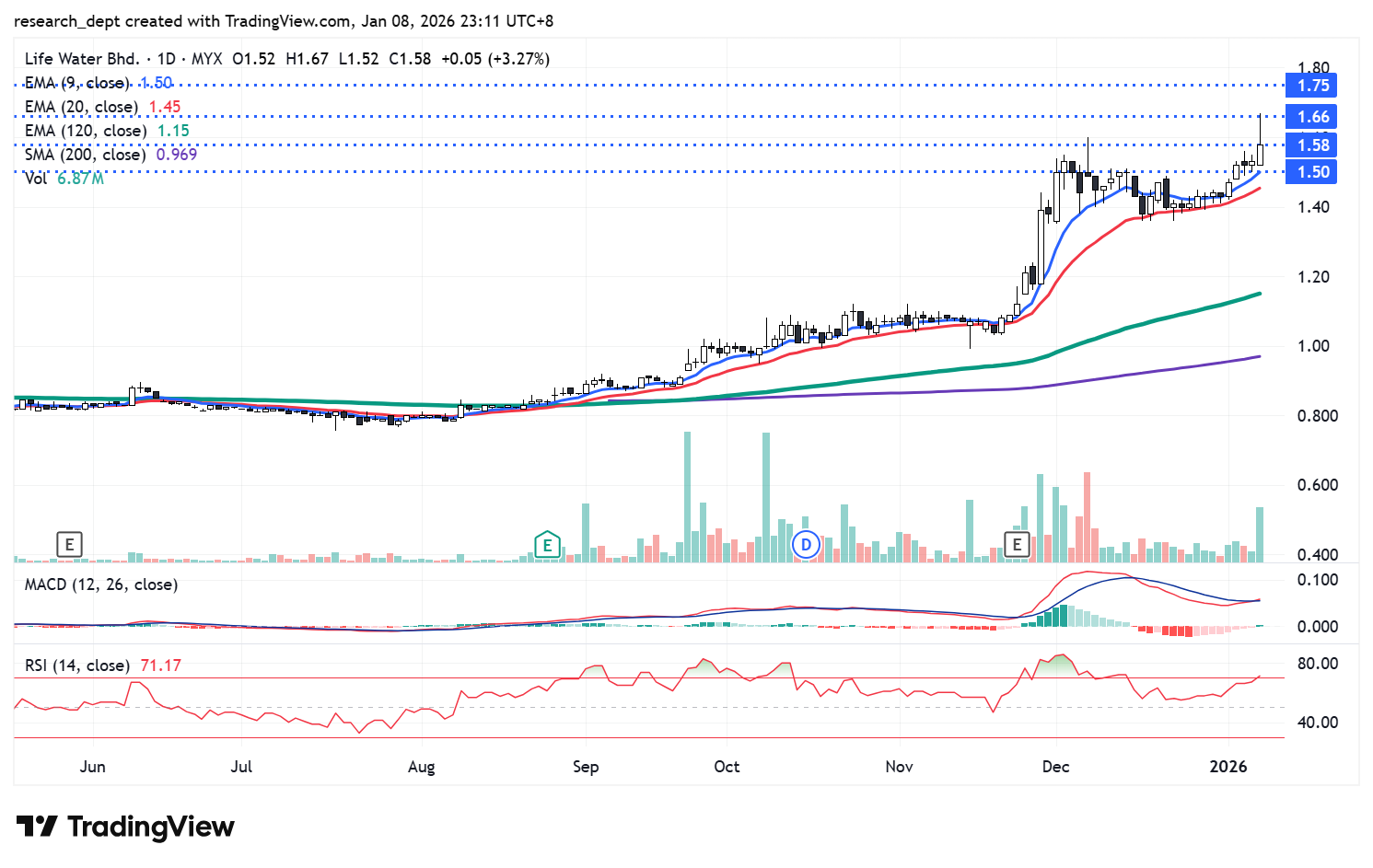This screenshot has width=1373, height=868.
Task: Click the 1.58 current price label
Action: [x=1313, y=145]
